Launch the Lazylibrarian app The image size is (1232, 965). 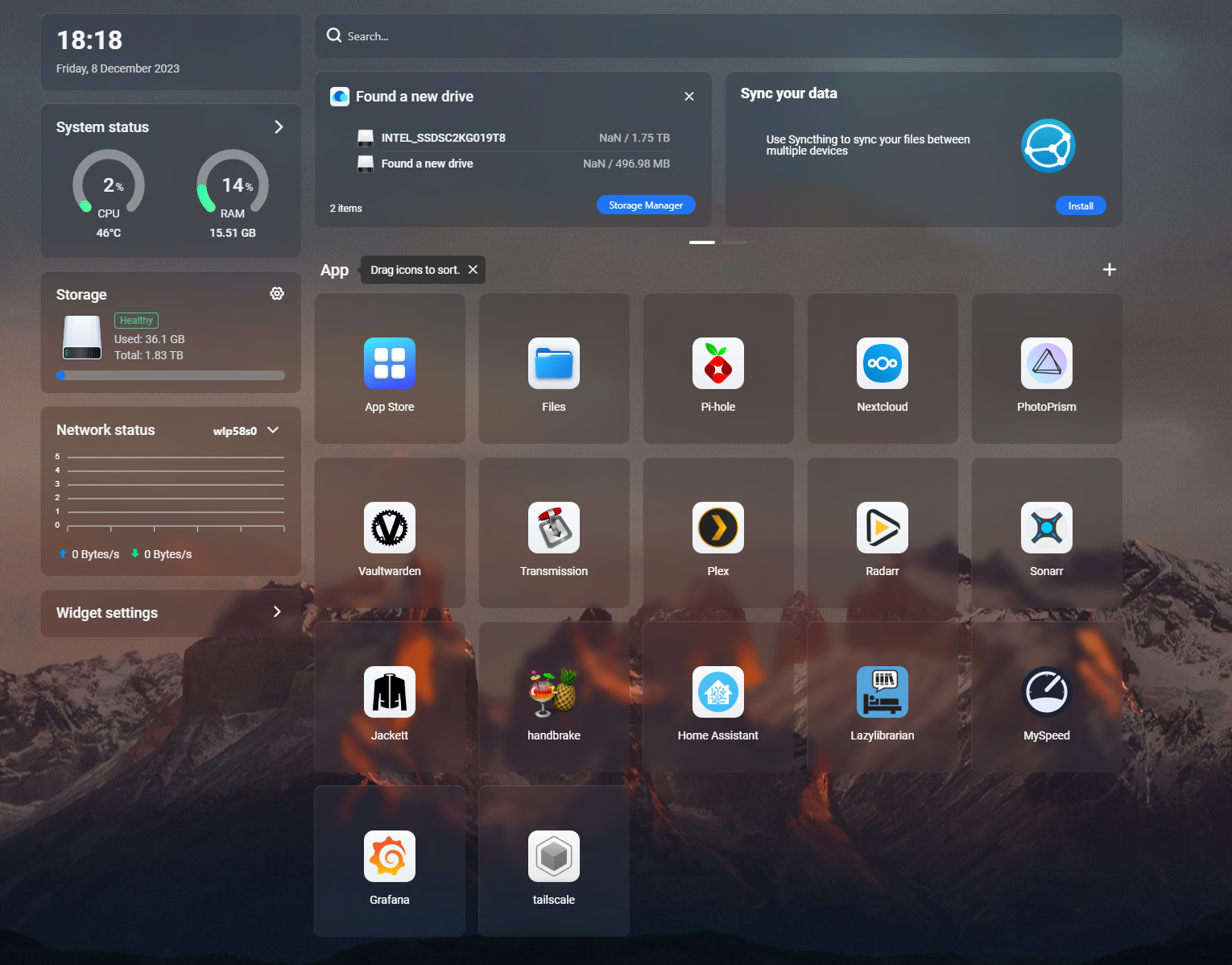coord(883,692)
